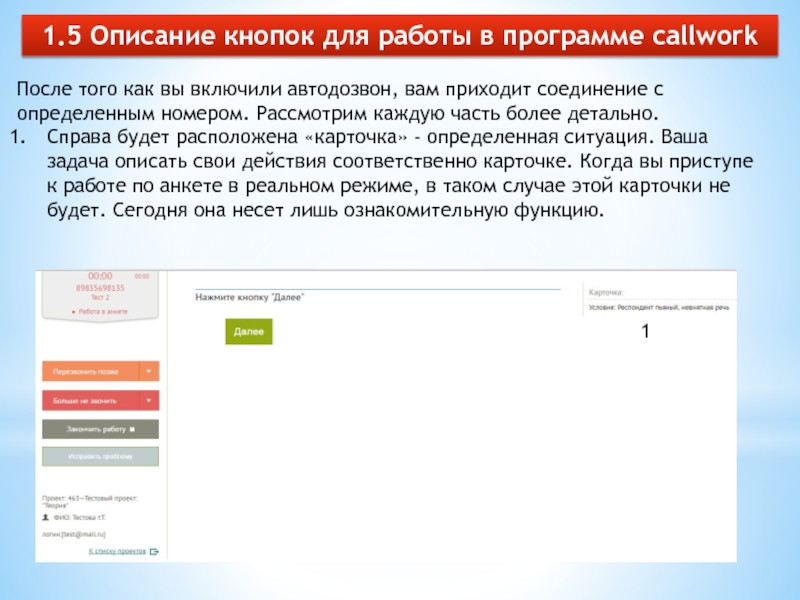
Task: Click the stop square icon in "Закончить работу"
Action: (132, 430)
